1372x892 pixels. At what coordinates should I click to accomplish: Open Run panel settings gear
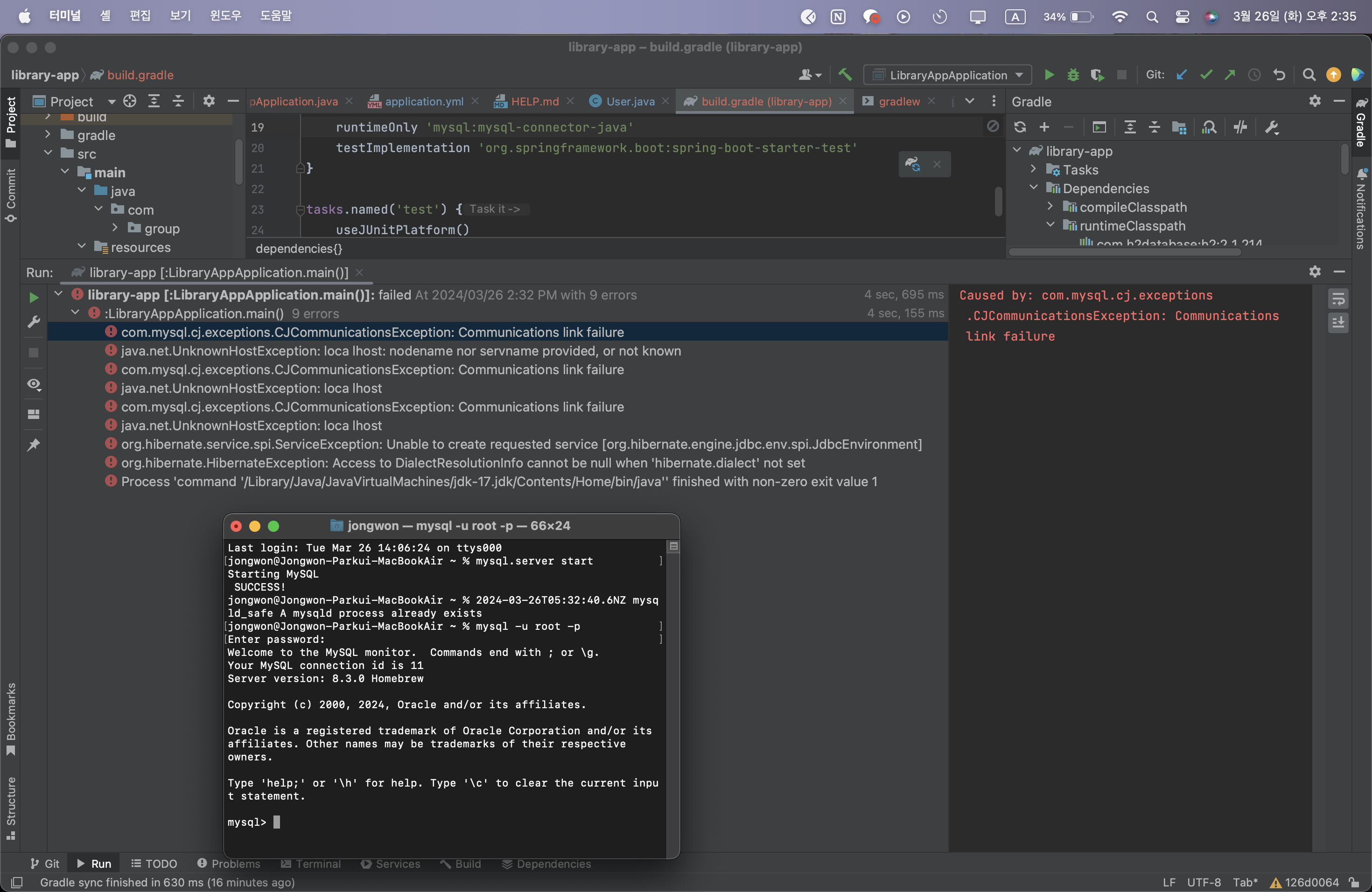click(1314, 272)
